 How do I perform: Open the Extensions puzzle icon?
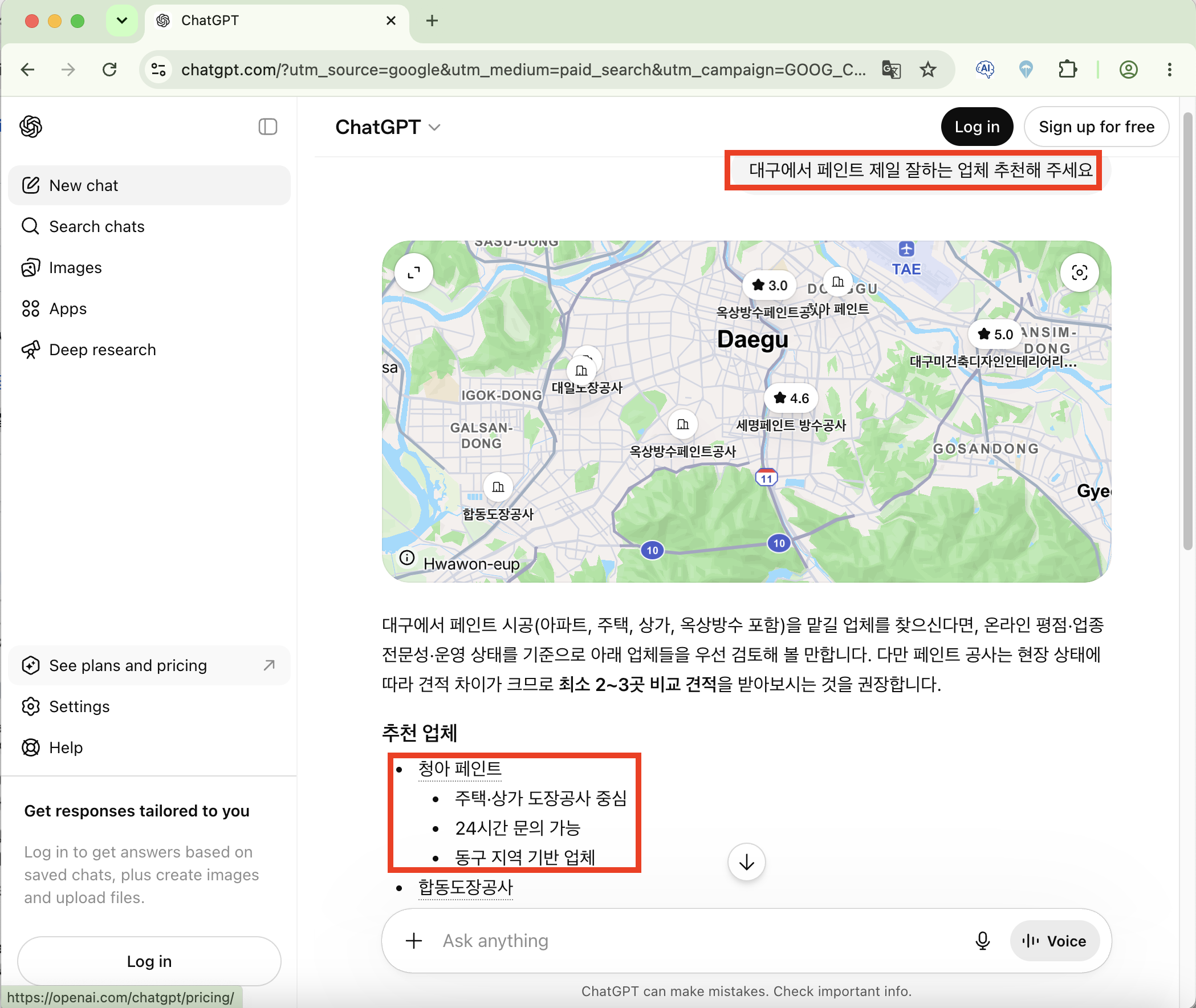coord(1067,70)
